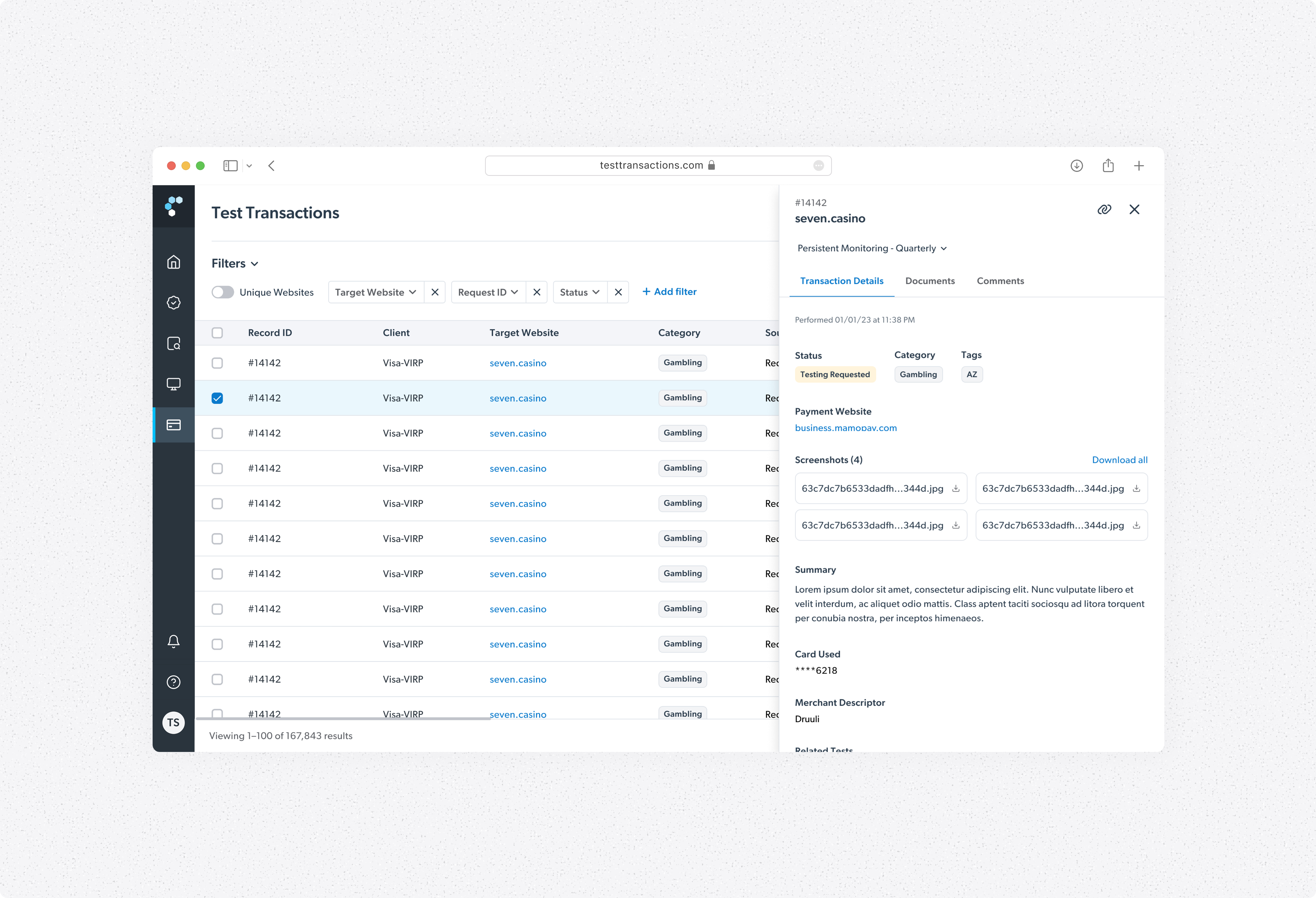1316x898 pixels.
Task: Open browser sidebar options chevron
Action: 249,166
